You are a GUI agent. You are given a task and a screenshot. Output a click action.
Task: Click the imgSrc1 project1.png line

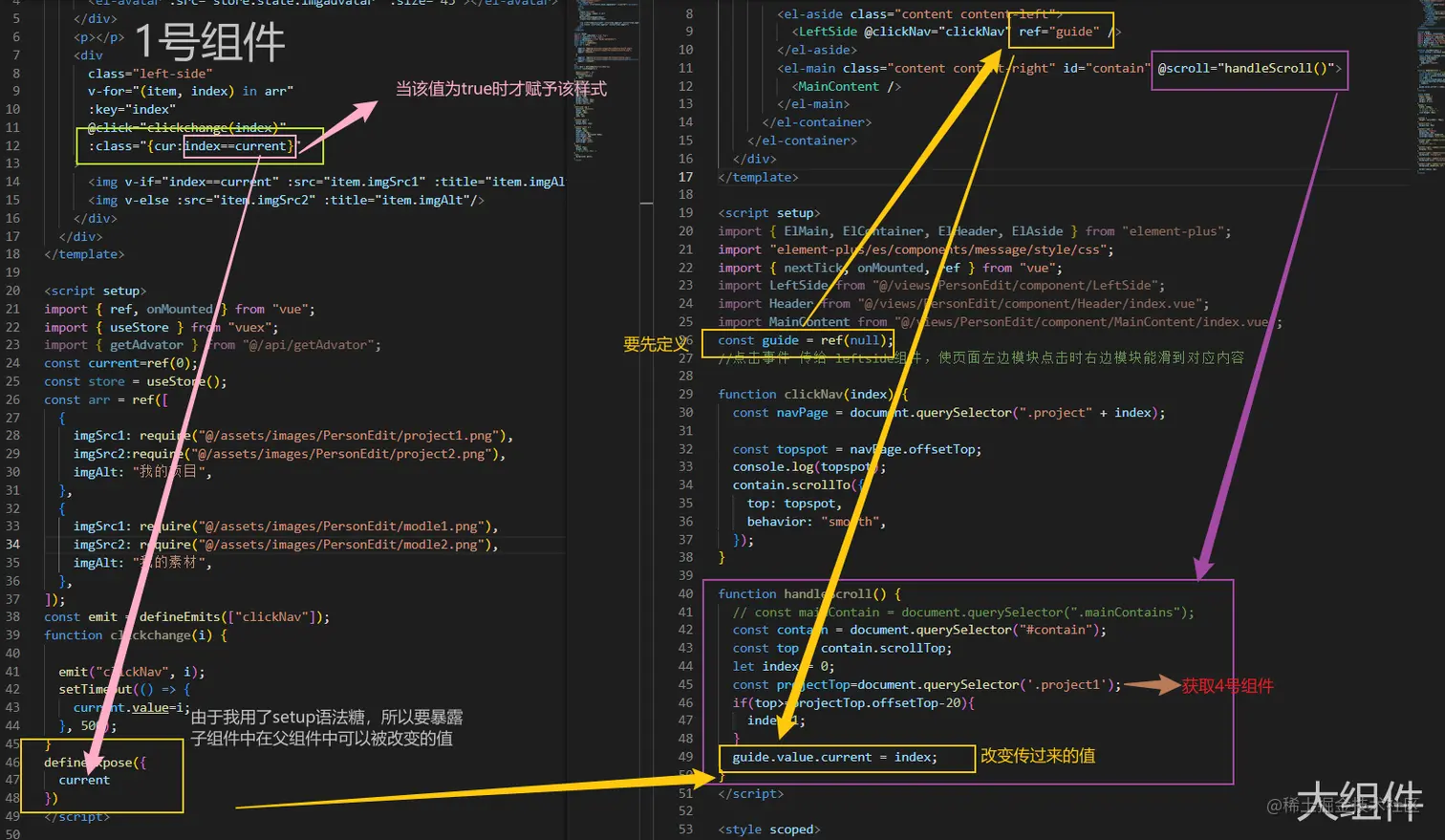click(x=293, y=436)
